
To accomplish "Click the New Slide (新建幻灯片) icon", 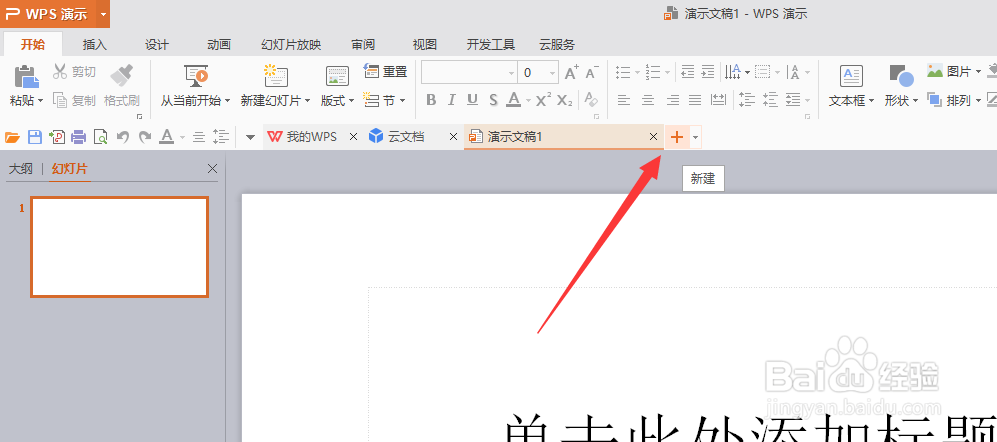I will coord(275,76).
